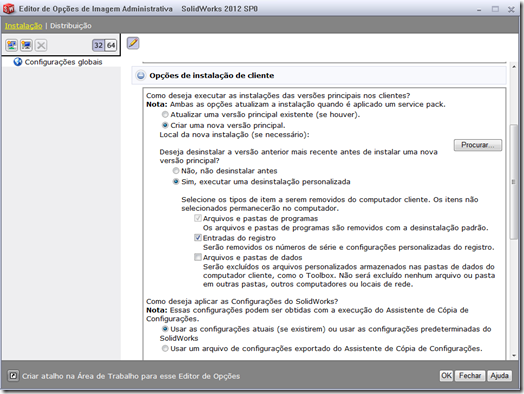
Task: Open the Instalação tab
Action: pos(23,26)
